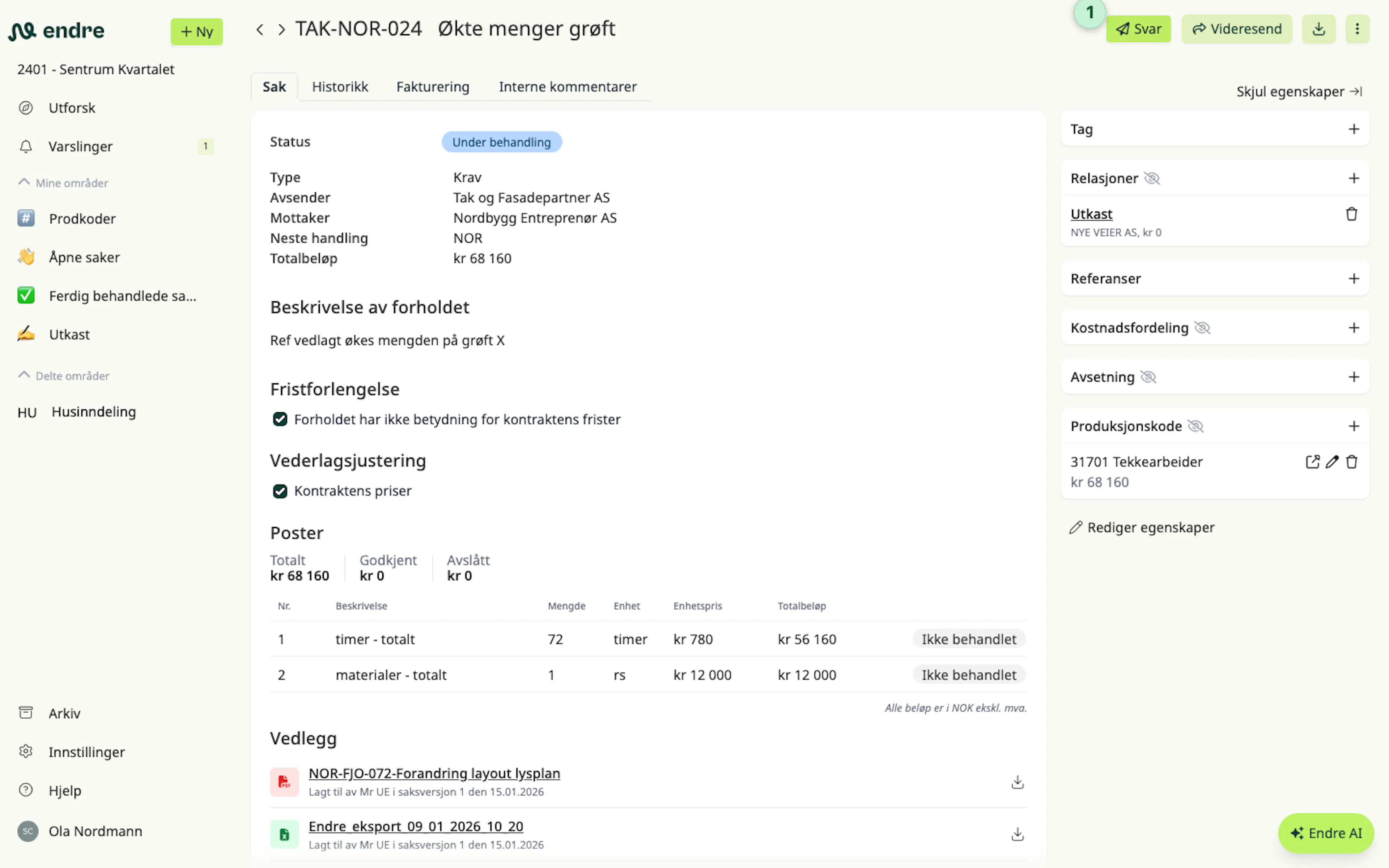Download Endre_eksport attachment
Screen dimensions: 1389x868
point(1018,834)
